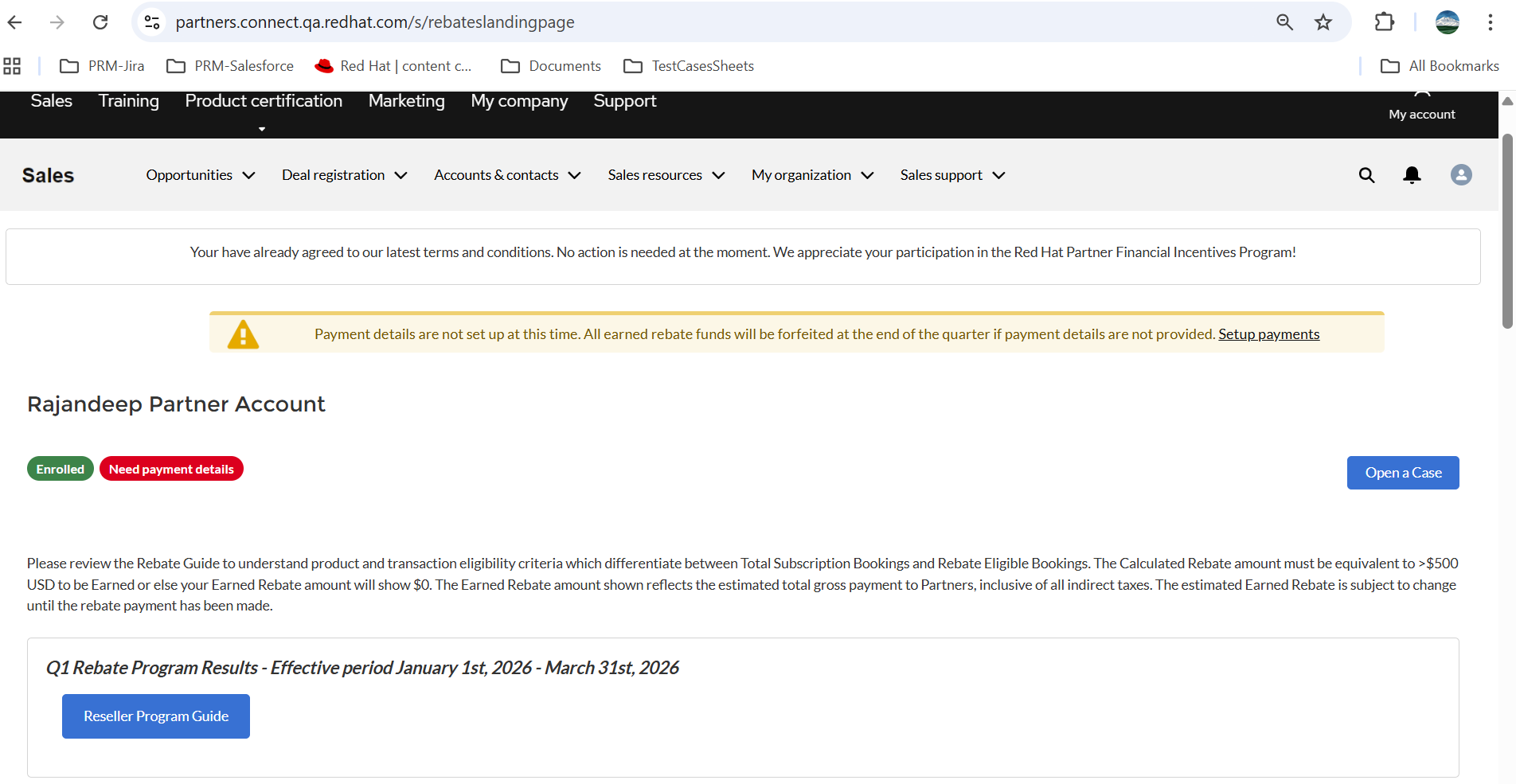Open the Chrome three-dot menu
The width and height of the screenshot is (1516, 784).
point(1491,22)
